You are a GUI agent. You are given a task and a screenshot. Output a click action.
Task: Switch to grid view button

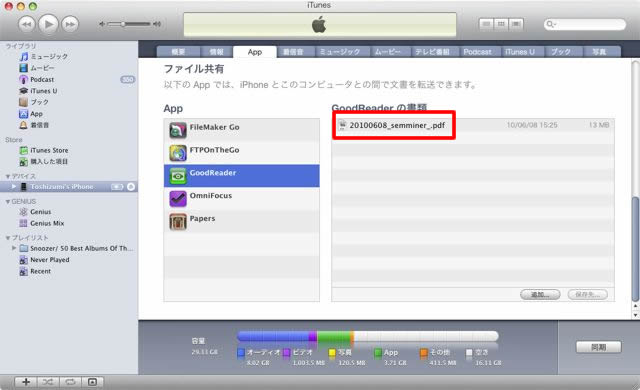pyautogui.click(x=501, y=24)
